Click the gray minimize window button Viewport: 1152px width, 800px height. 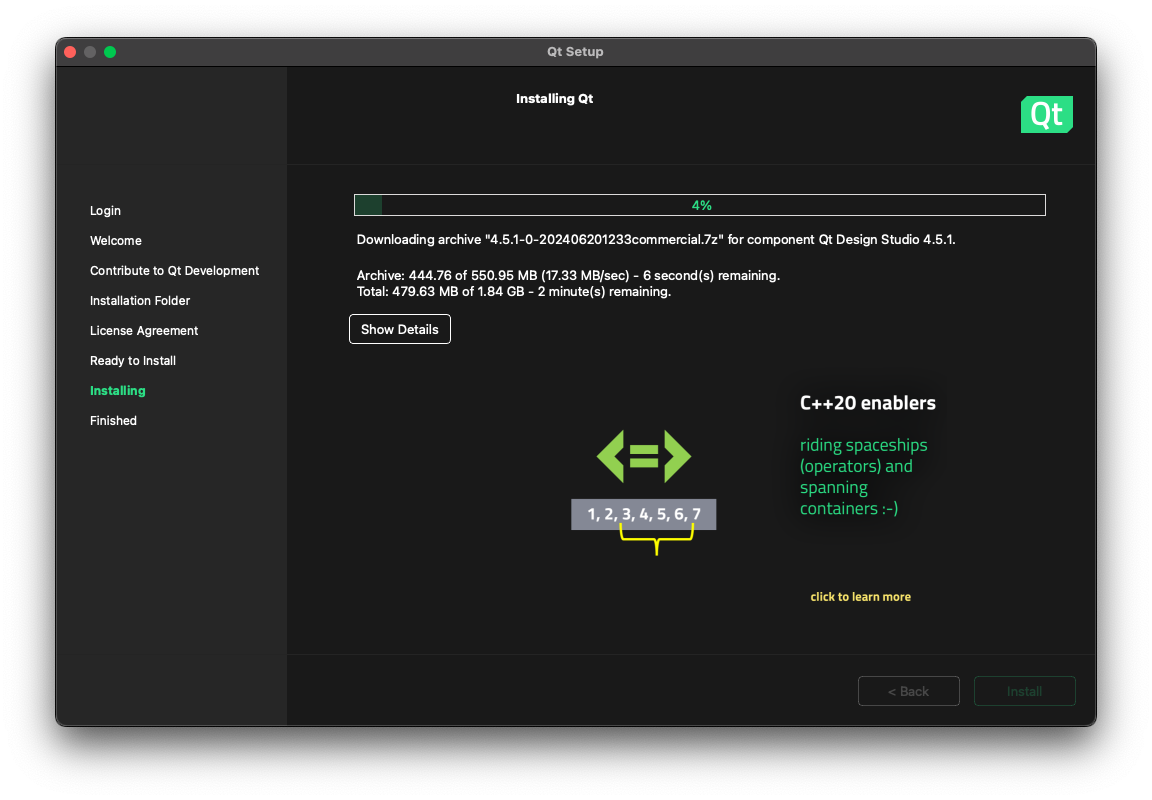coord(90,52)
